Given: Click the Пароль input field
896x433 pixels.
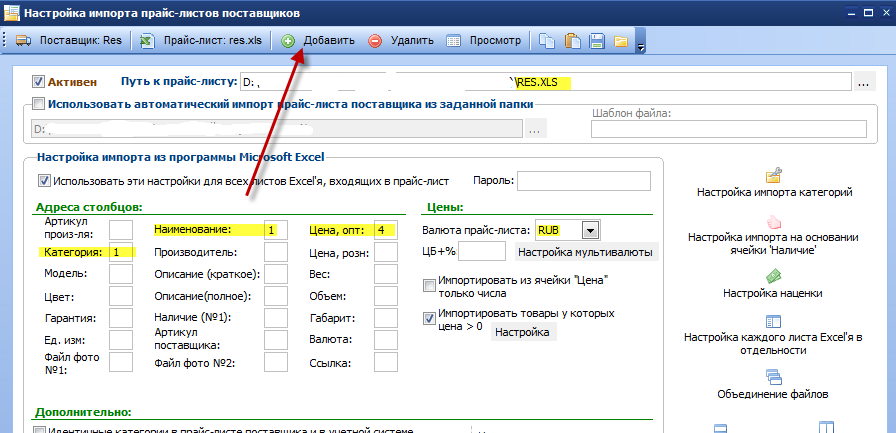Looking at the screenshot, I should 584,181.
